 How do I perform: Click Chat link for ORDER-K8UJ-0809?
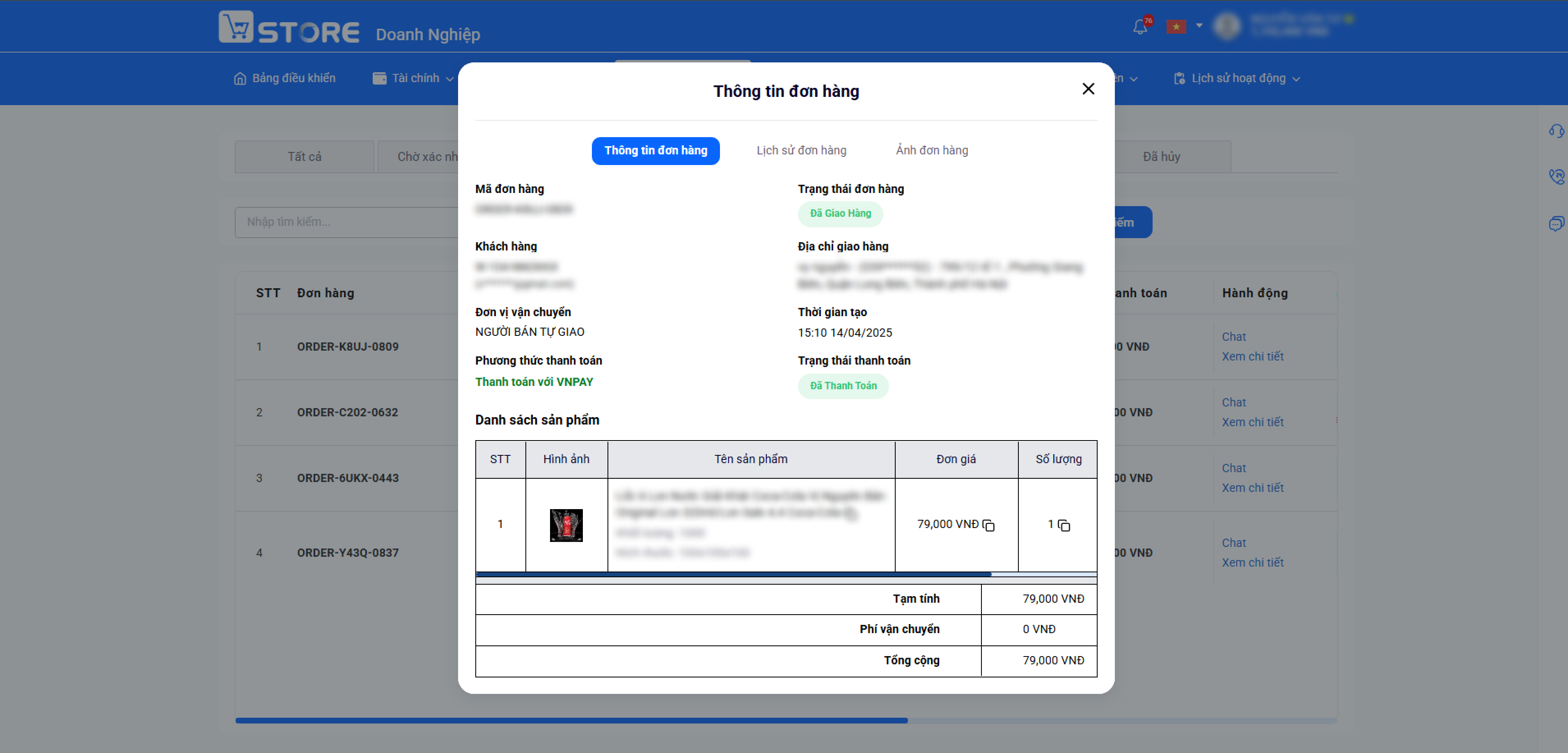pos(1234,337)
